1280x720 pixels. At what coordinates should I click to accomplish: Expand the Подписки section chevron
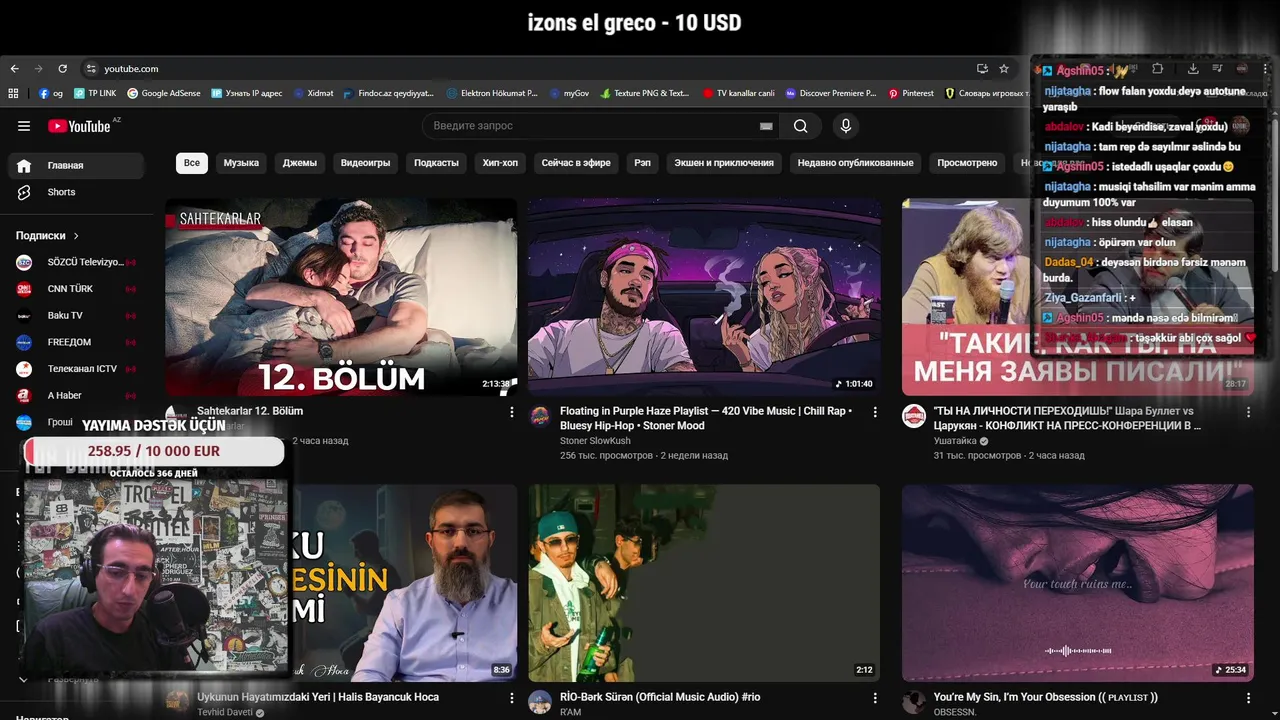75,236
